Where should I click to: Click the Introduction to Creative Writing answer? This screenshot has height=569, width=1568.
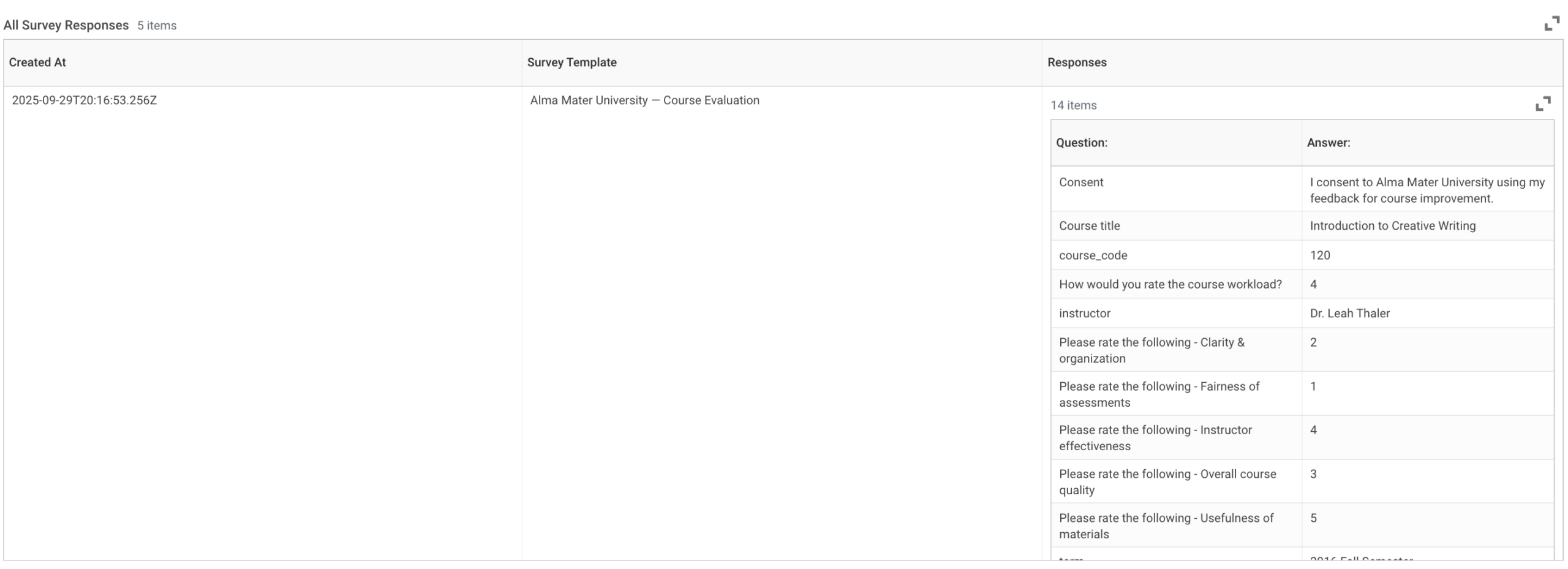1392,226
